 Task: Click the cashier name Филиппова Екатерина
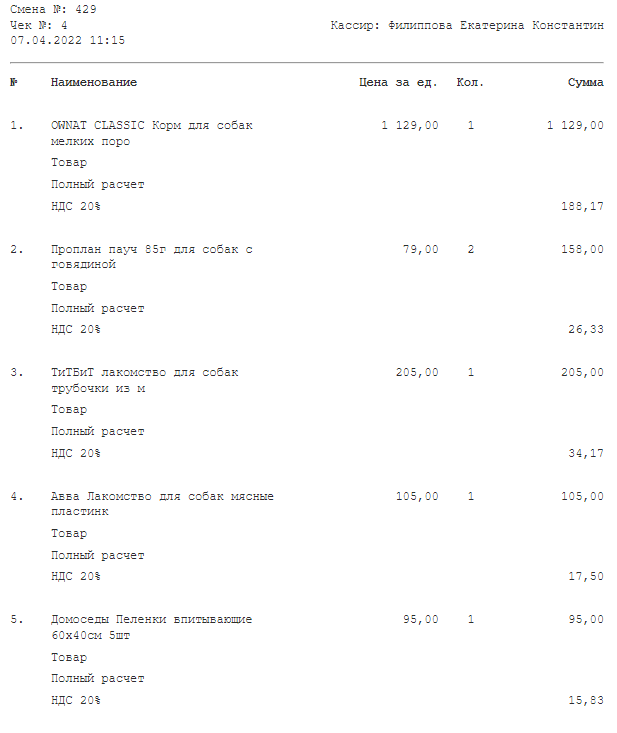click(456, 25)
